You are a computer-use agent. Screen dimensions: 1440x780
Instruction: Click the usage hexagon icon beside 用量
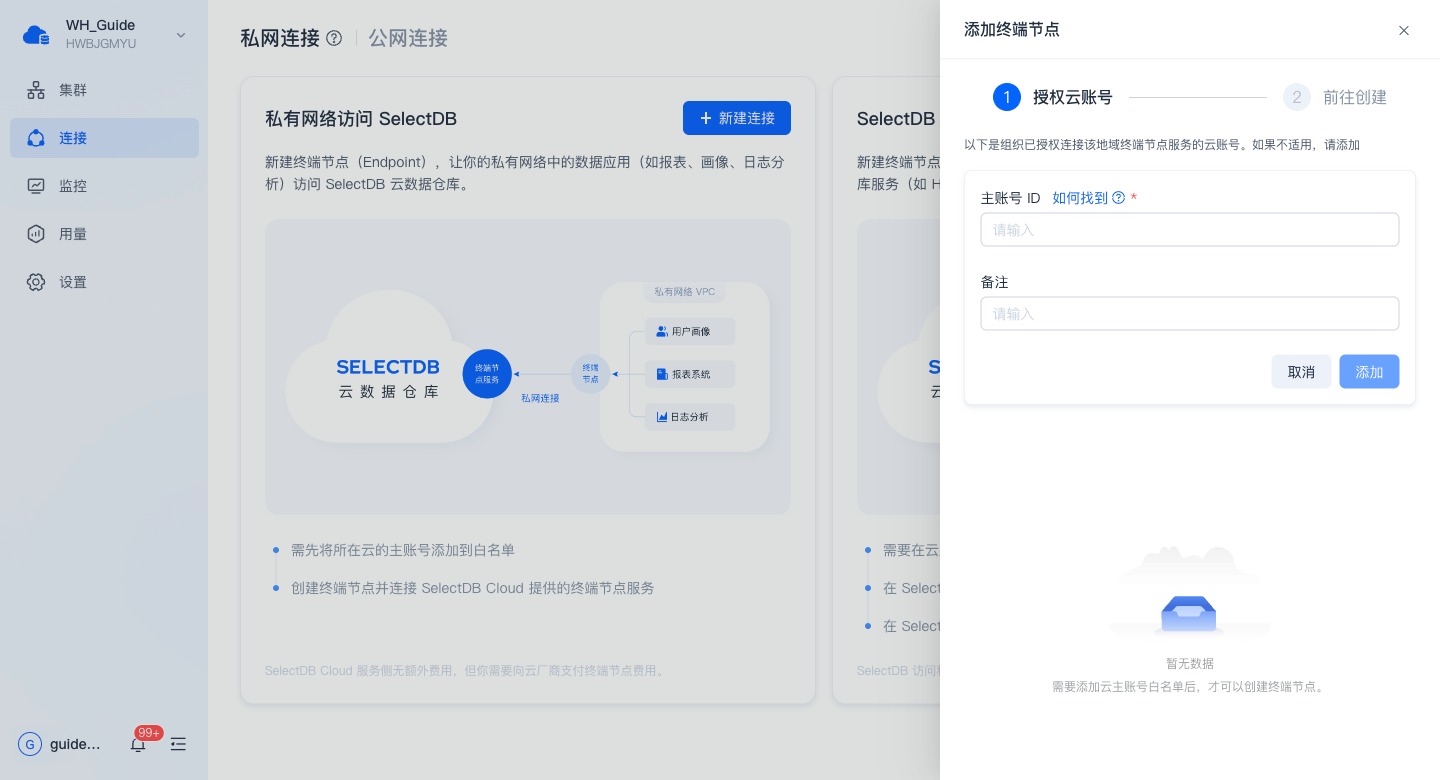pyautogui.click(x=36, y=234)
